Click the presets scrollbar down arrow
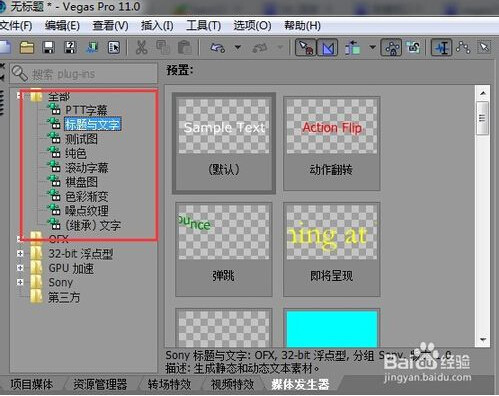The width and height of the screenshot is (499, 396). point(483,340)
